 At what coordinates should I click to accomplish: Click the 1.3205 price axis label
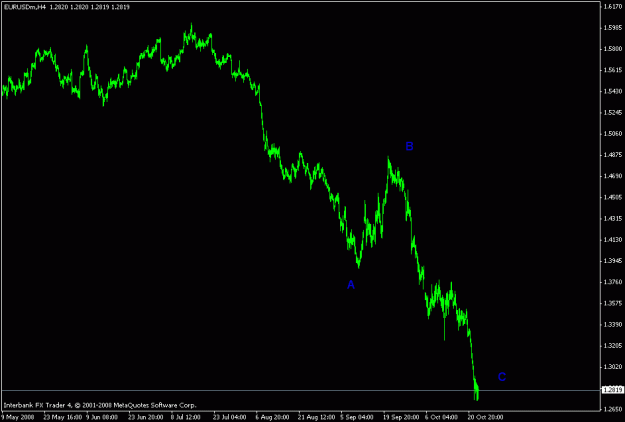[613, 345]
